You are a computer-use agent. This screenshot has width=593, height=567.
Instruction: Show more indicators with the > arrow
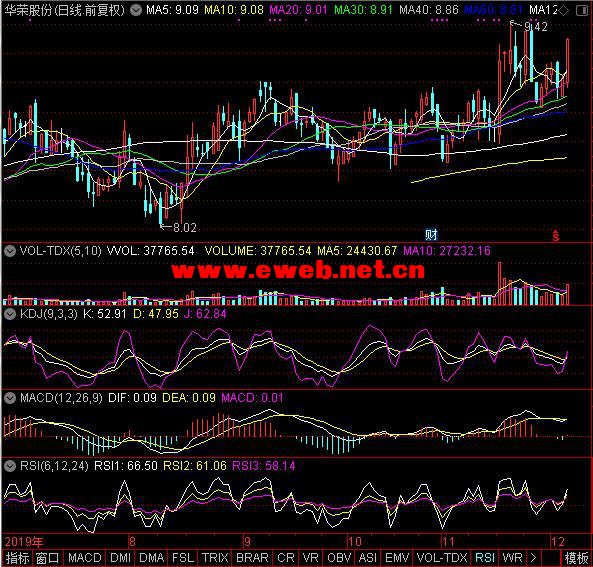(x=533, y=558)
